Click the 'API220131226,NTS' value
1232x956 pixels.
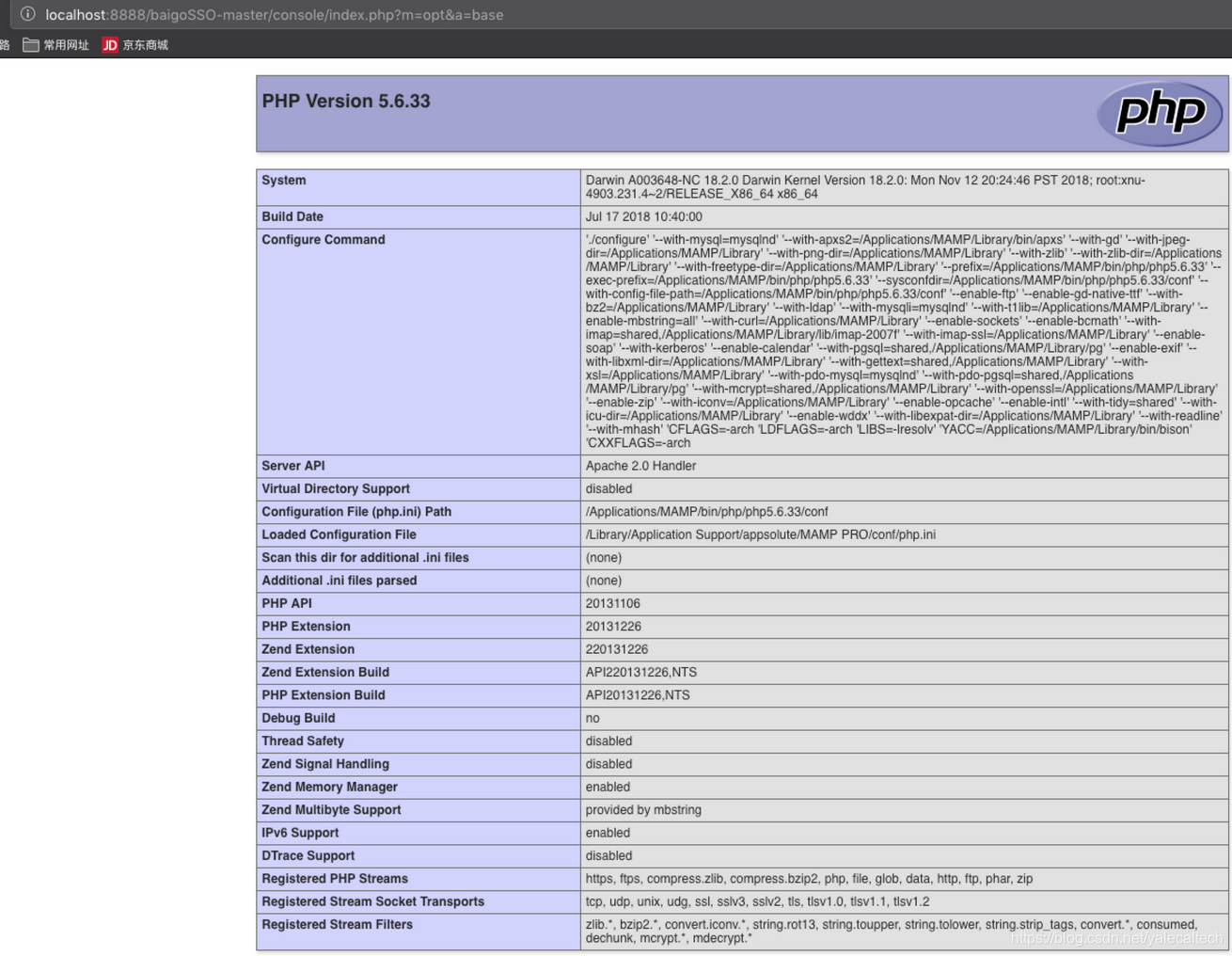coord(640,672)
